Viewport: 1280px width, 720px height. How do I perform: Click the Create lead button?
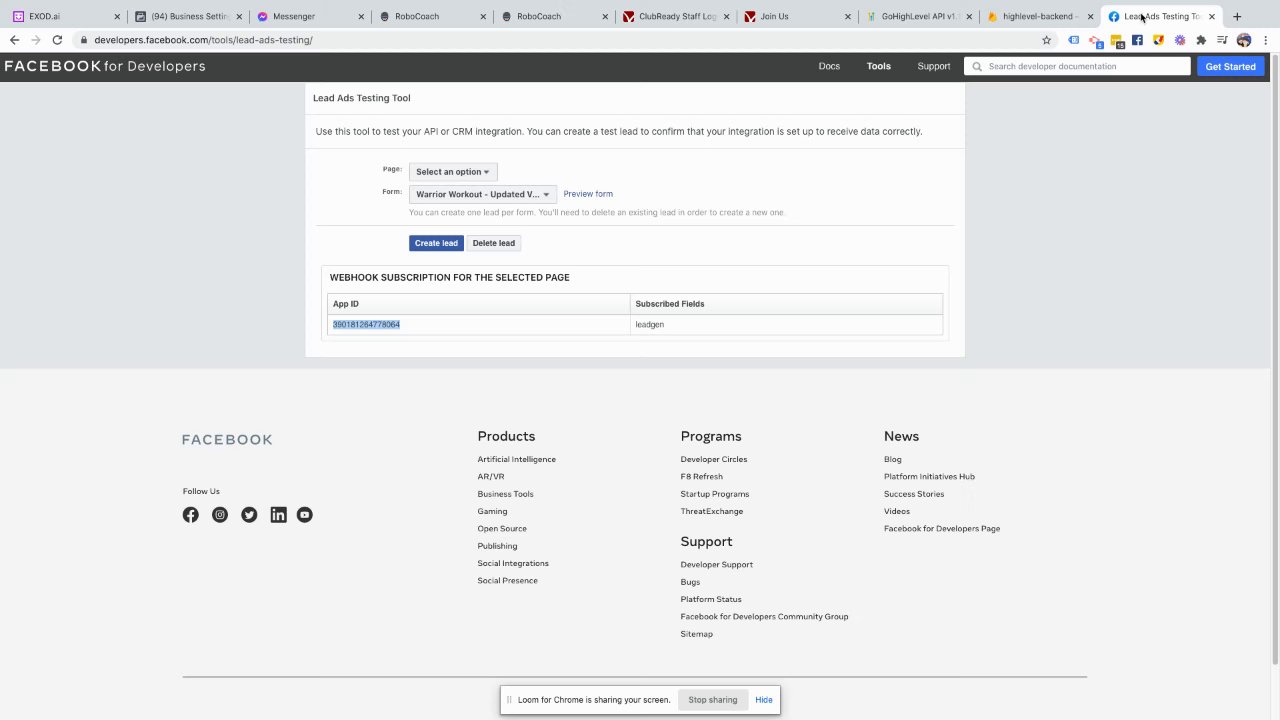point(436,243)
